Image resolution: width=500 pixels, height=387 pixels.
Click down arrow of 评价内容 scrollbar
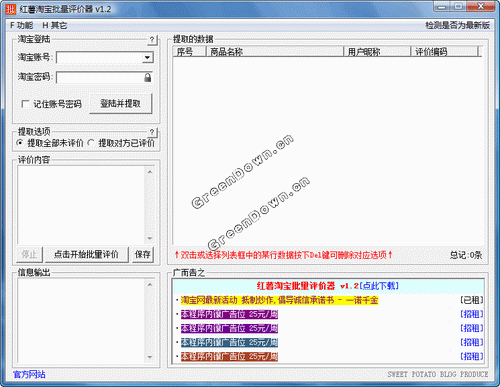click(x=150, y=238)
